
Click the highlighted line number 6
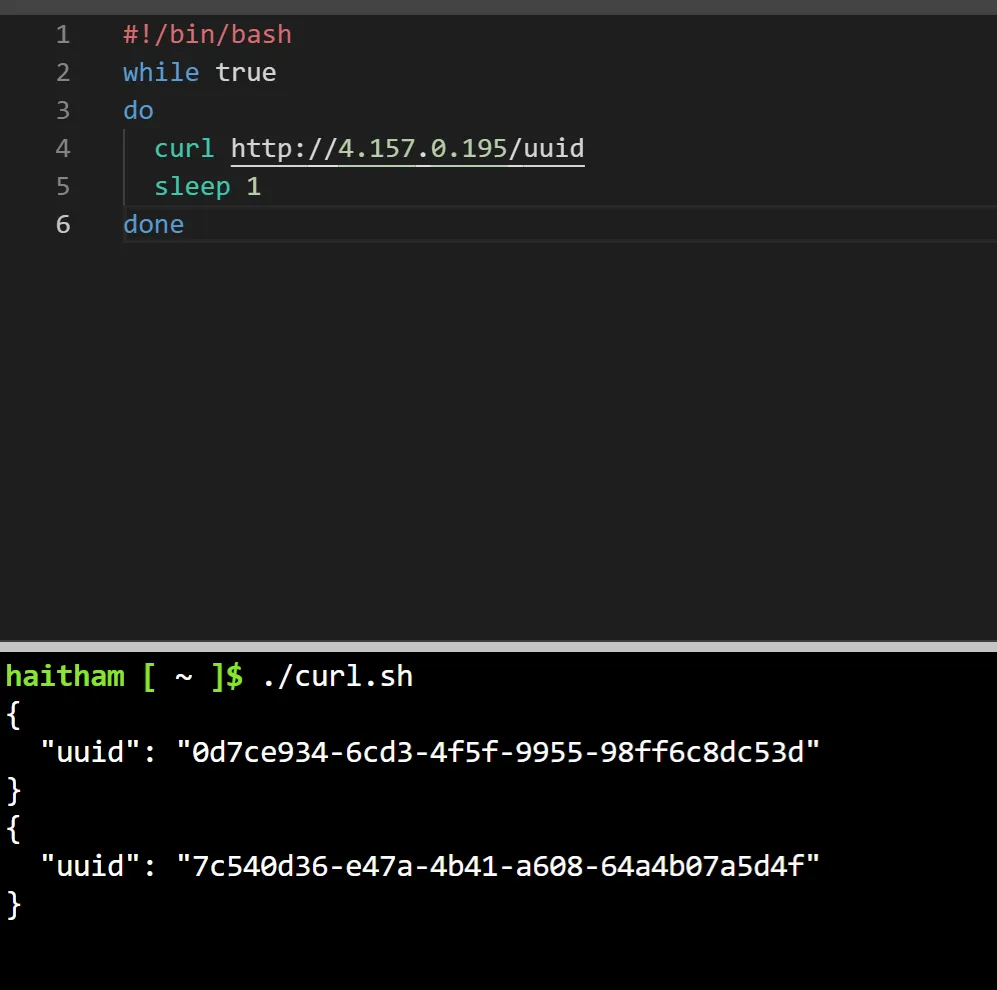tap(63, 225)
